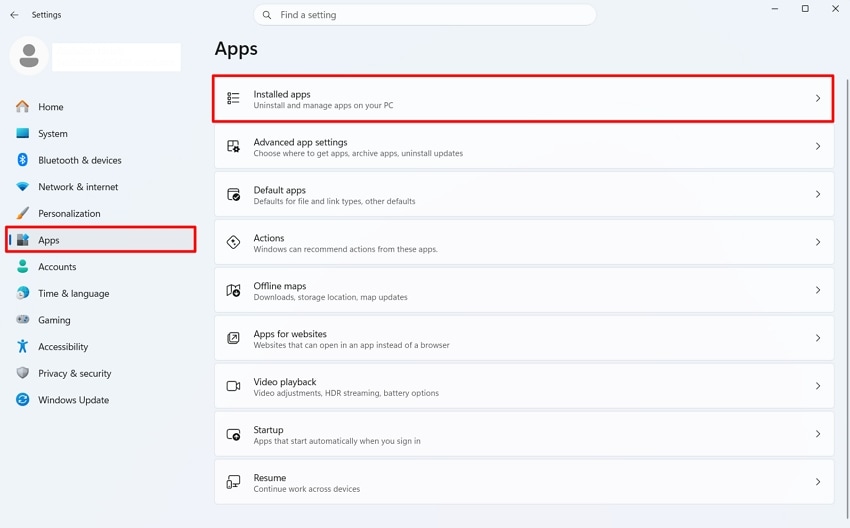Image resolution: width=850 pixels, height=528 pixels.
Task: Select Bluetooth & devices
Action: tap(100, 160)
